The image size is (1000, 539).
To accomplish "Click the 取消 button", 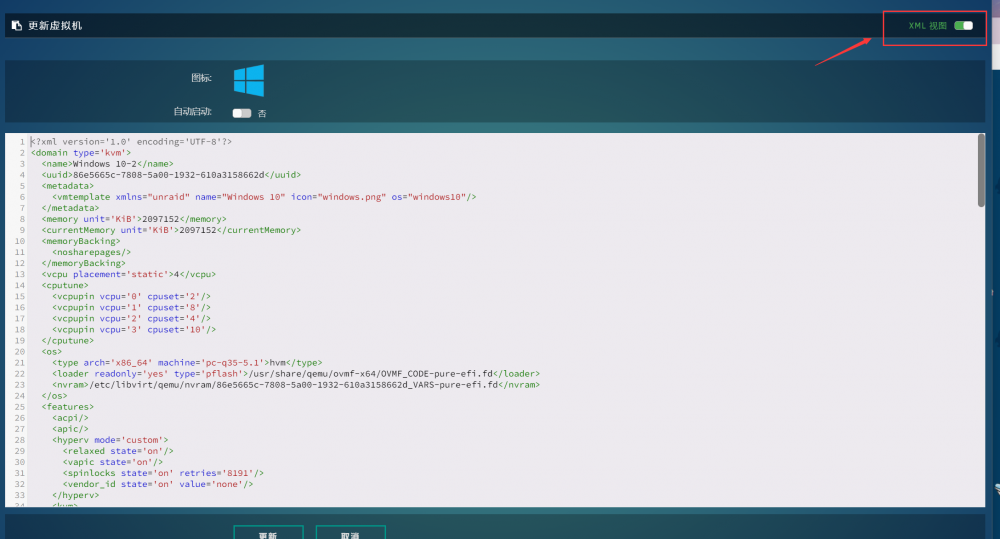I will 350,533.
